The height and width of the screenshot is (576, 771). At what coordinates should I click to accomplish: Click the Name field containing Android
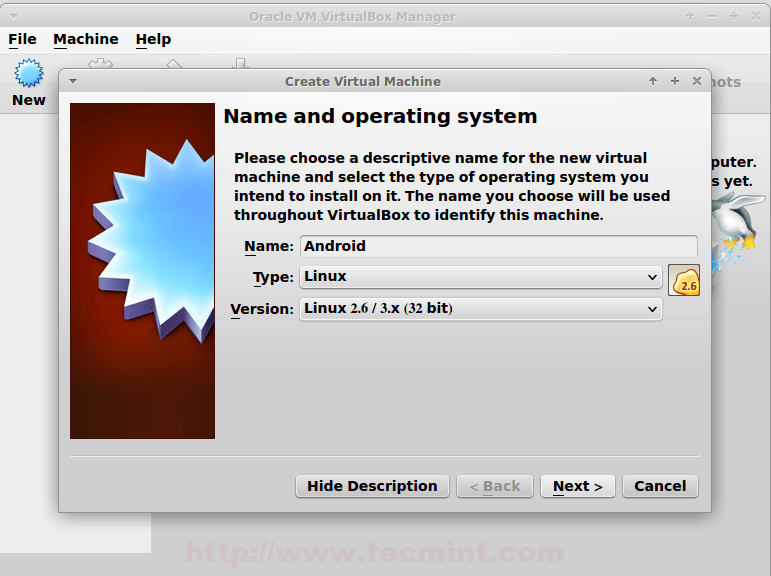(499, 246)
